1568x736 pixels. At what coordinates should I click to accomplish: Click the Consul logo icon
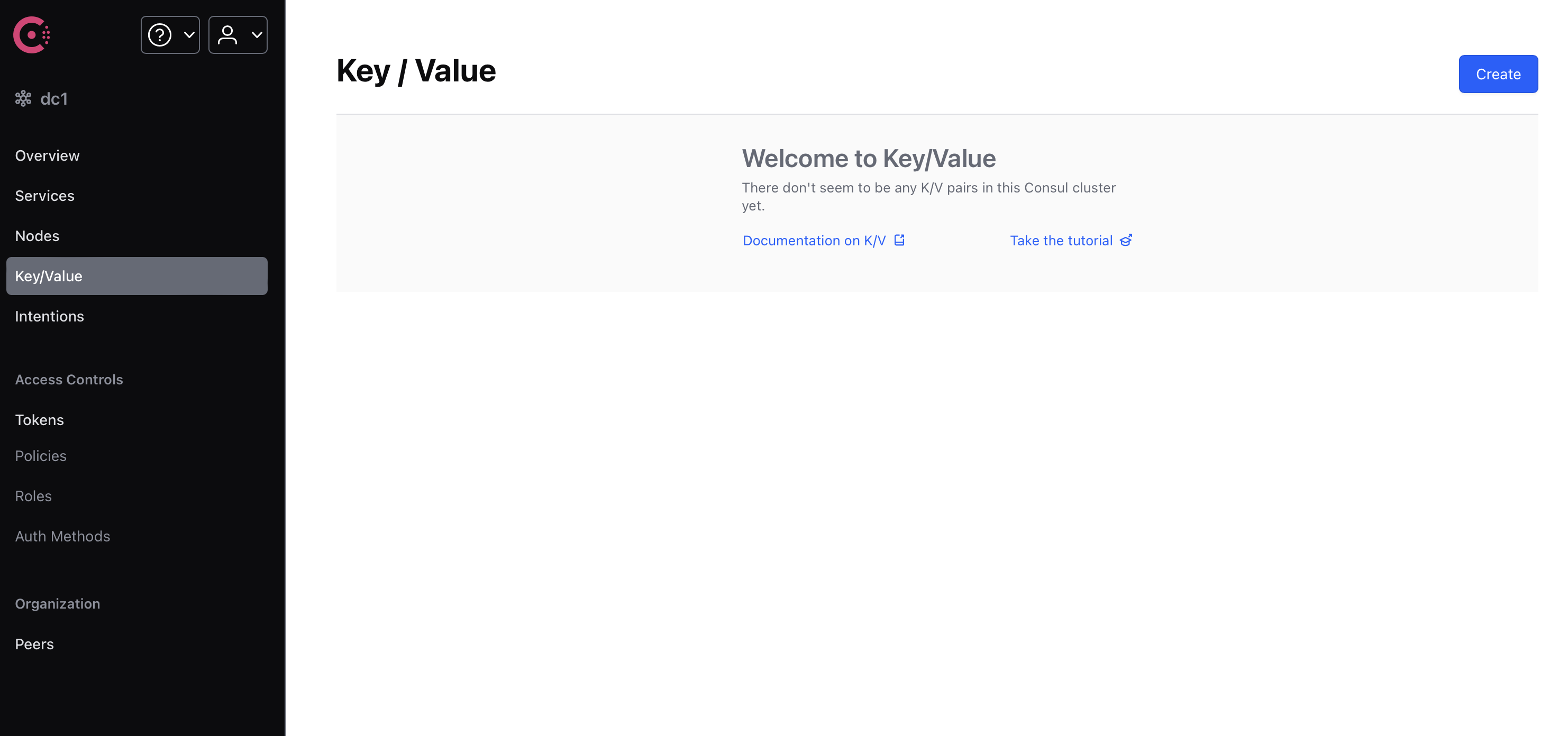[x=32, y=35]
